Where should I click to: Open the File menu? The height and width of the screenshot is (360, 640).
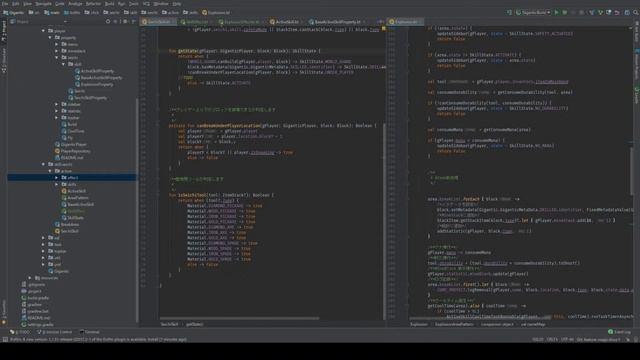click(x=5, y=4)
